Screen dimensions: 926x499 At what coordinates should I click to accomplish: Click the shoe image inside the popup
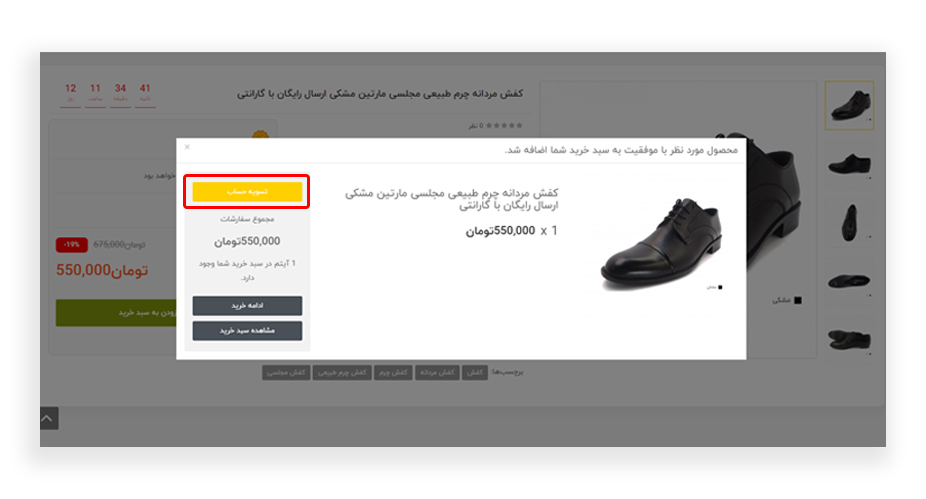(661, 243)
